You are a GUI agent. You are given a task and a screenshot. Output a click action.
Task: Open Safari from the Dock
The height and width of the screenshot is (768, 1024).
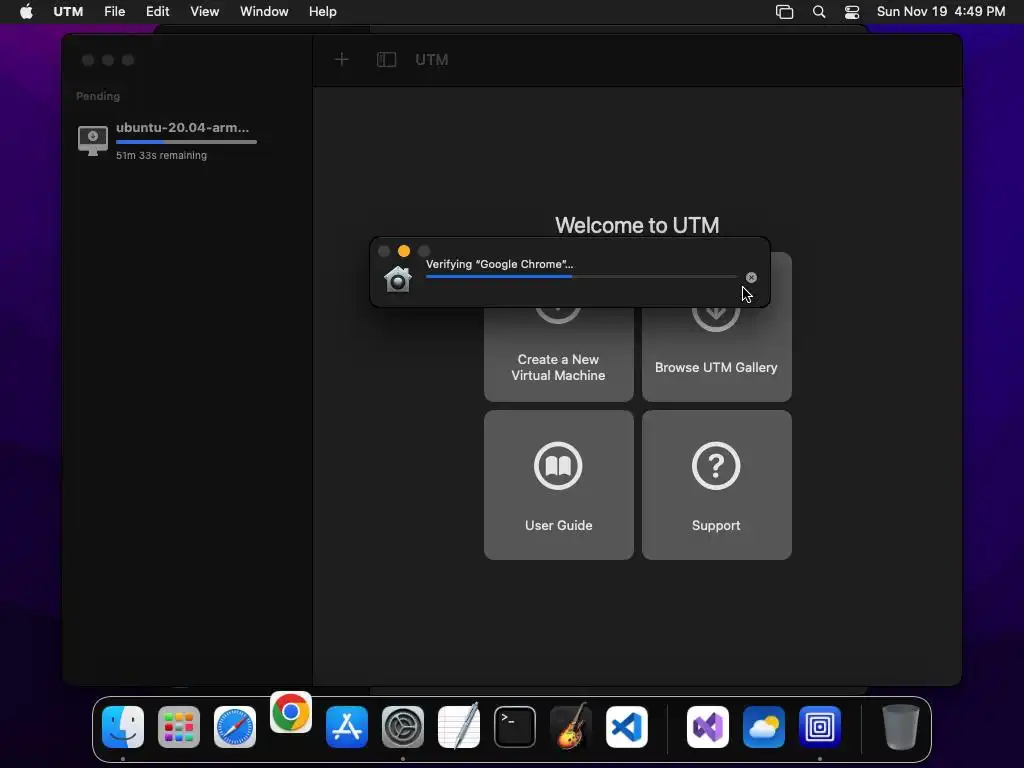[235, 727]
